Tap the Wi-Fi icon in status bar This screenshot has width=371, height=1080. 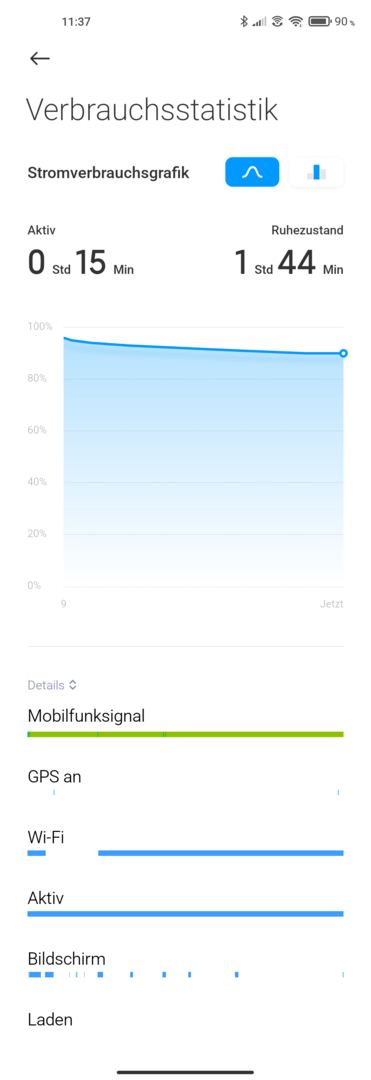pyautogui.click(x=296, y=21)
